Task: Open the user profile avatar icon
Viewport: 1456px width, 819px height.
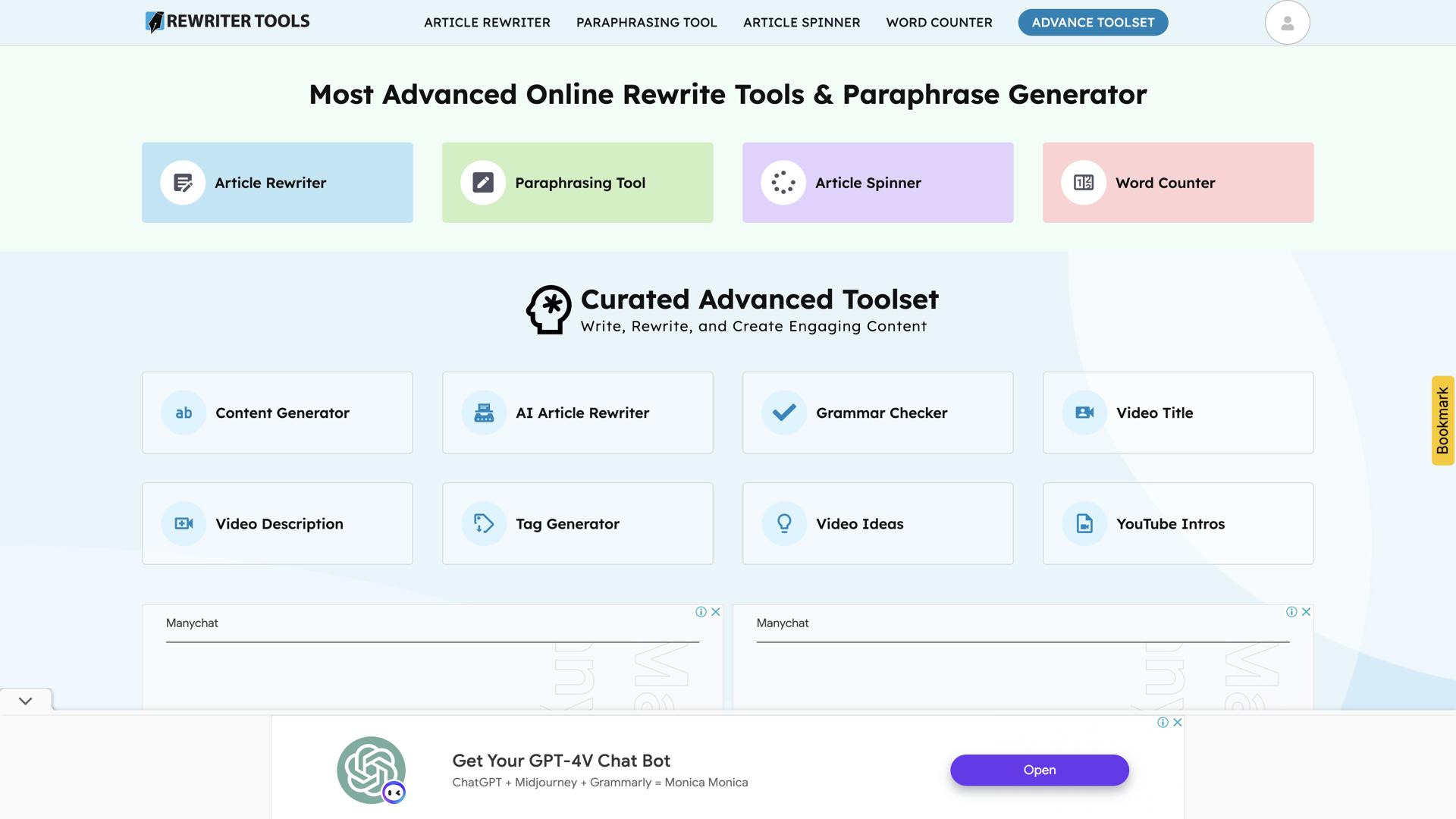Action: (1287, 22)
